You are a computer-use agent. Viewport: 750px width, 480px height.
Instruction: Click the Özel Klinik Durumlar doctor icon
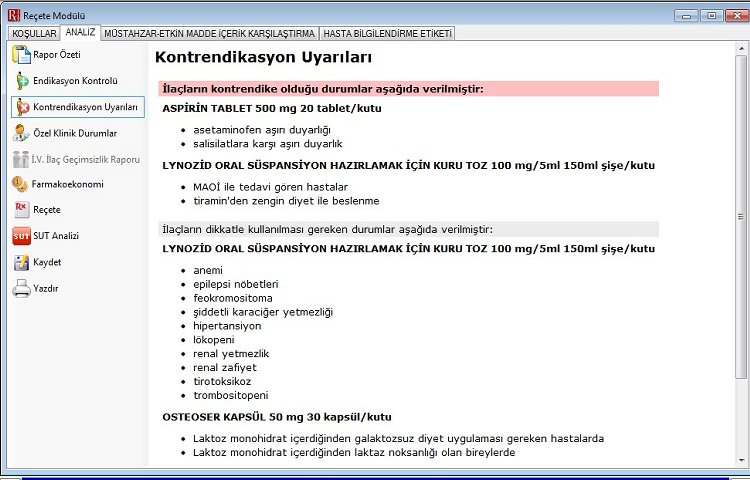click(21, 133)
